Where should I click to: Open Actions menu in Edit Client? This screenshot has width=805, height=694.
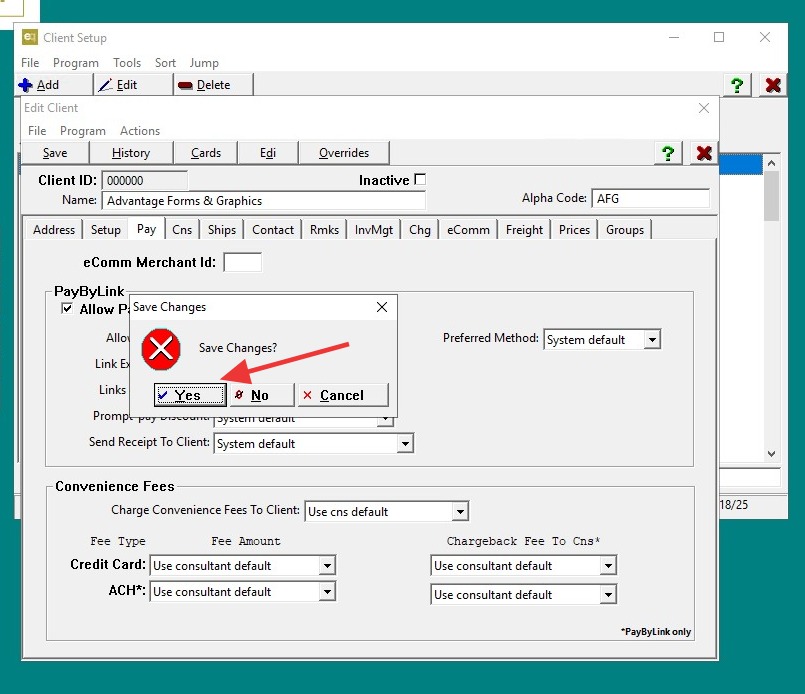[x=140, y=131]
